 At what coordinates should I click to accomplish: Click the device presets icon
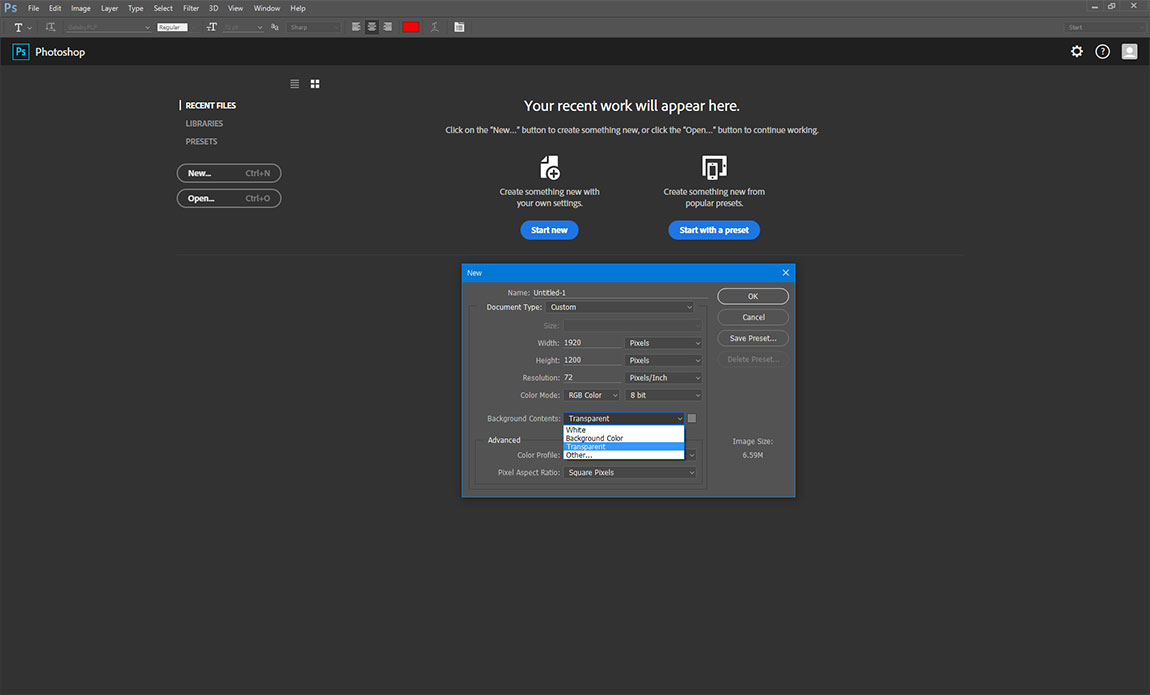point(714,167)
